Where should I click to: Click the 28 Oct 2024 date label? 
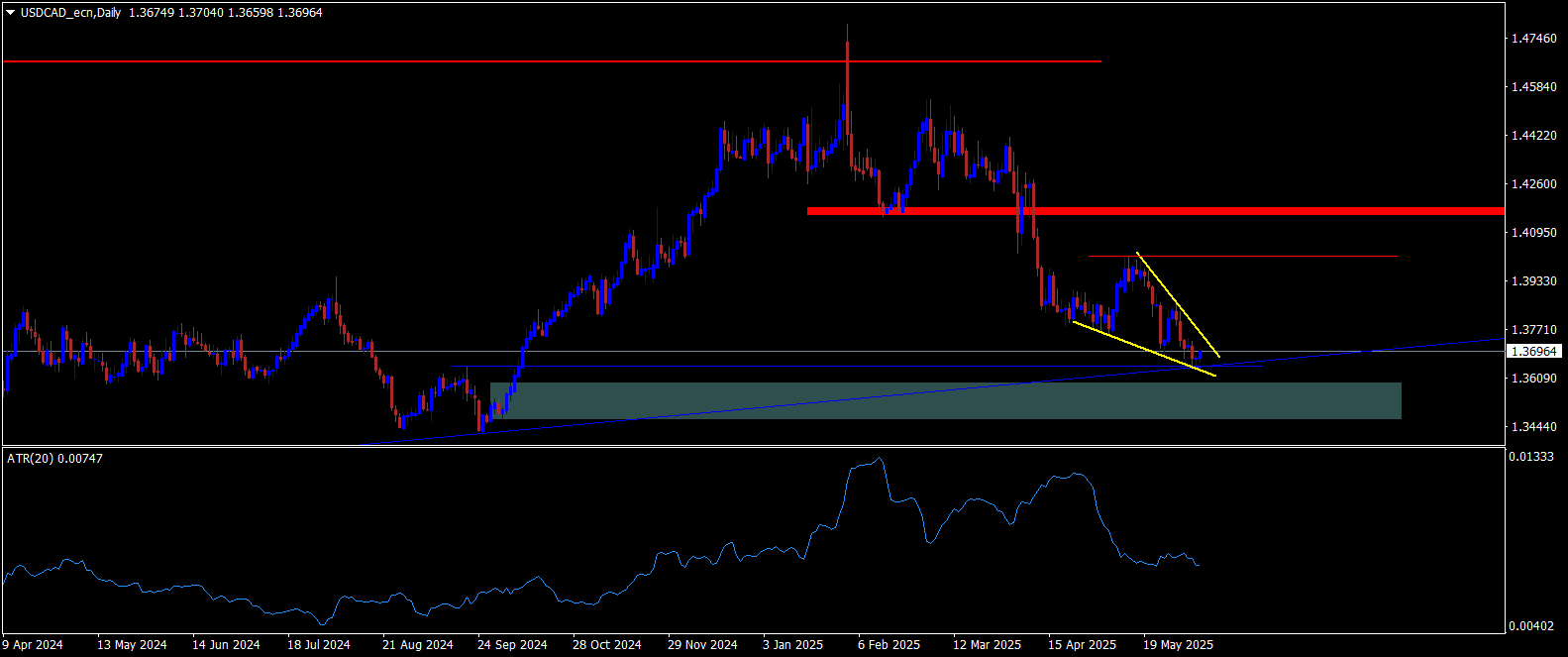click(607, 645)
